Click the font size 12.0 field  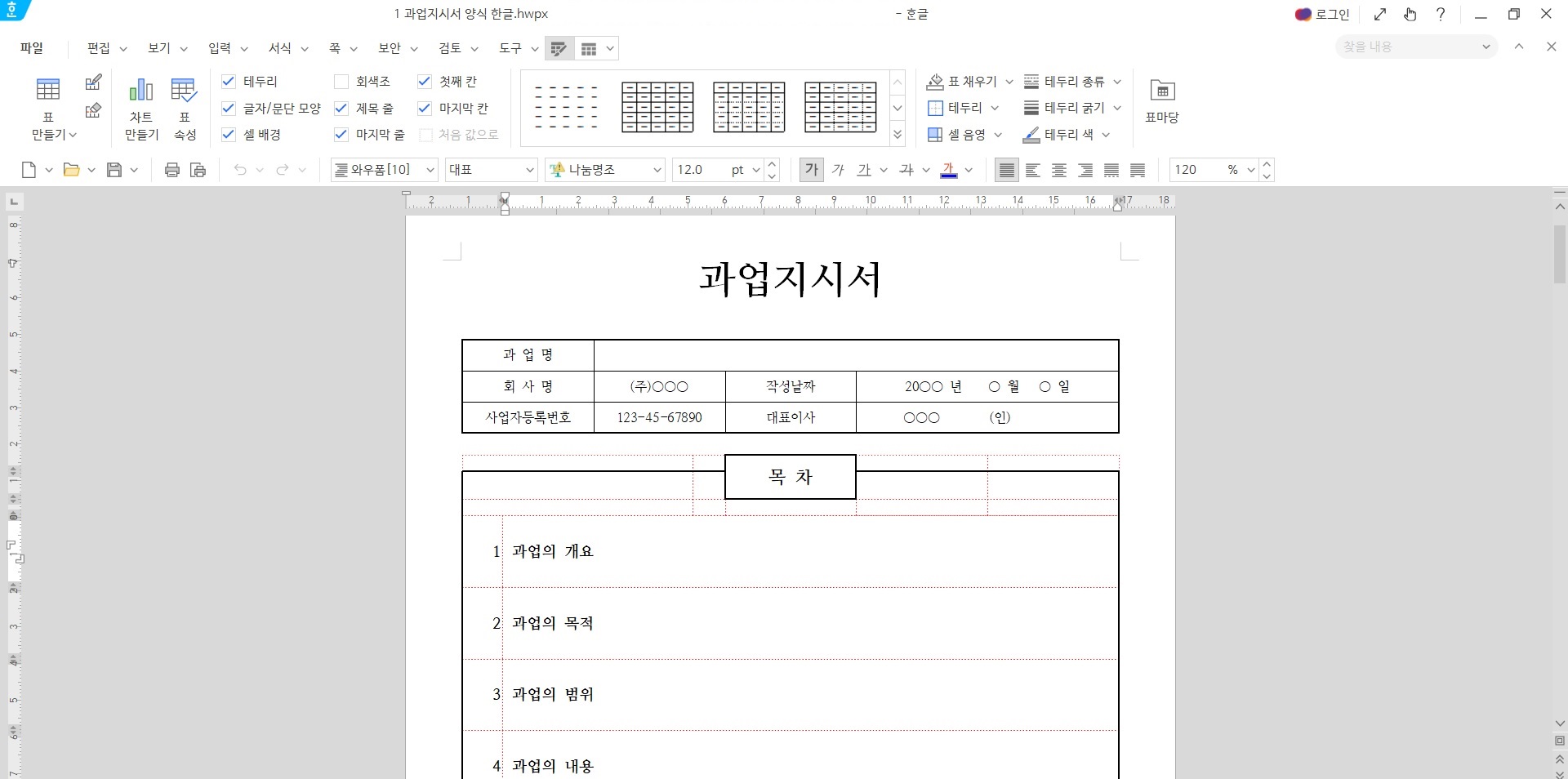point(699,170)
